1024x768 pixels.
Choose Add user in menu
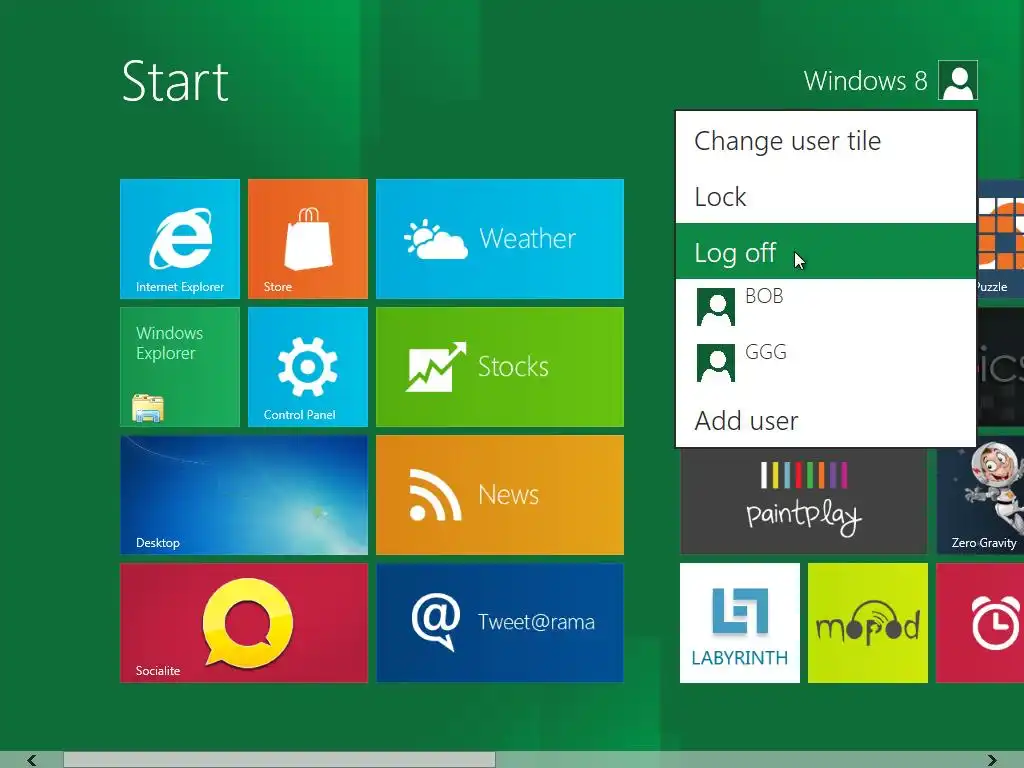pyautogui.click(x=825, y=420)
